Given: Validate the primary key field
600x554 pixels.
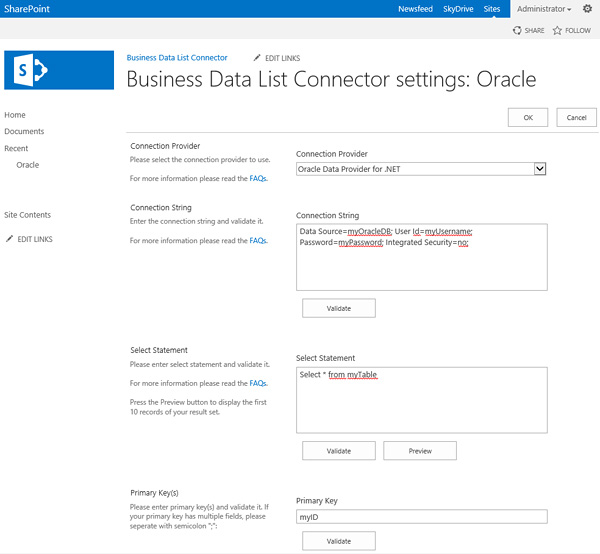Looking at the screenshot, I should point(339,541).
